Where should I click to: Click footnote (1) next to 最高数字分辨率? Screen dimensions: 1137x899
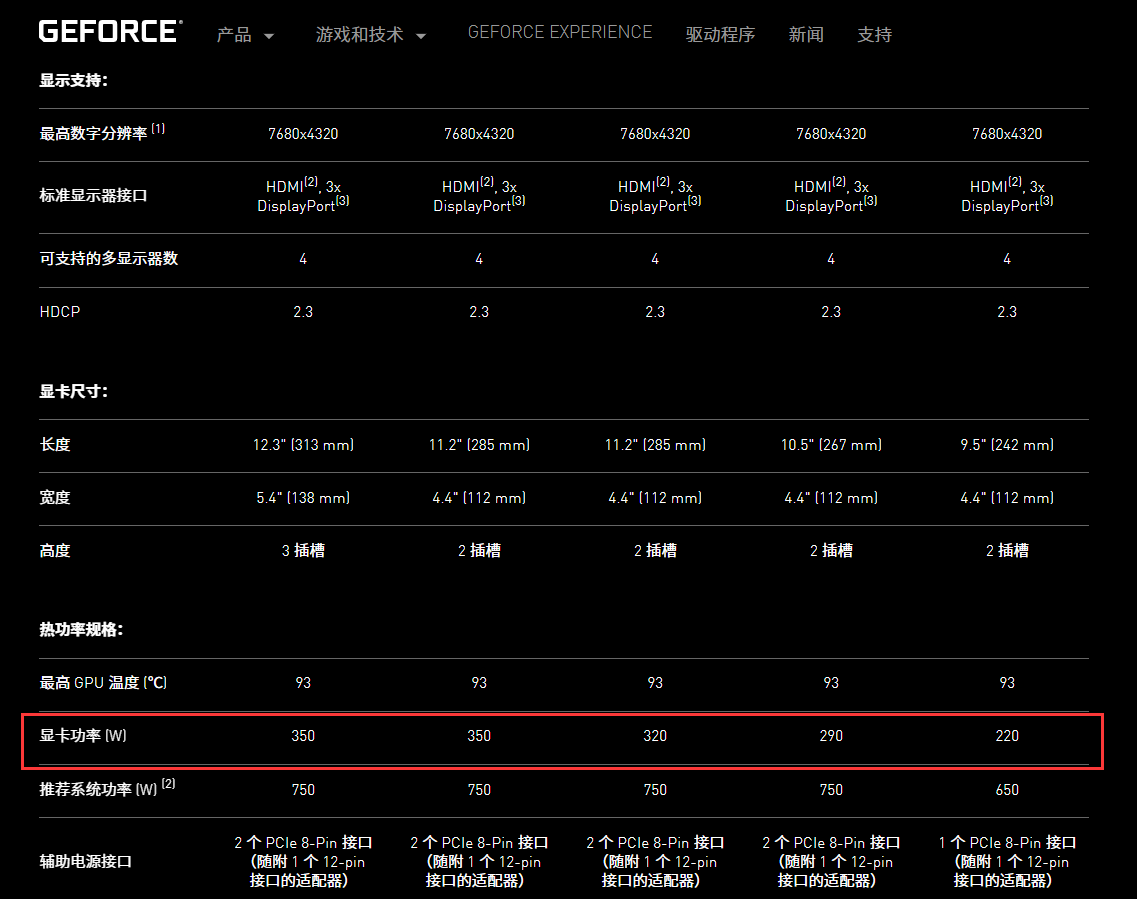coord(158,129)
